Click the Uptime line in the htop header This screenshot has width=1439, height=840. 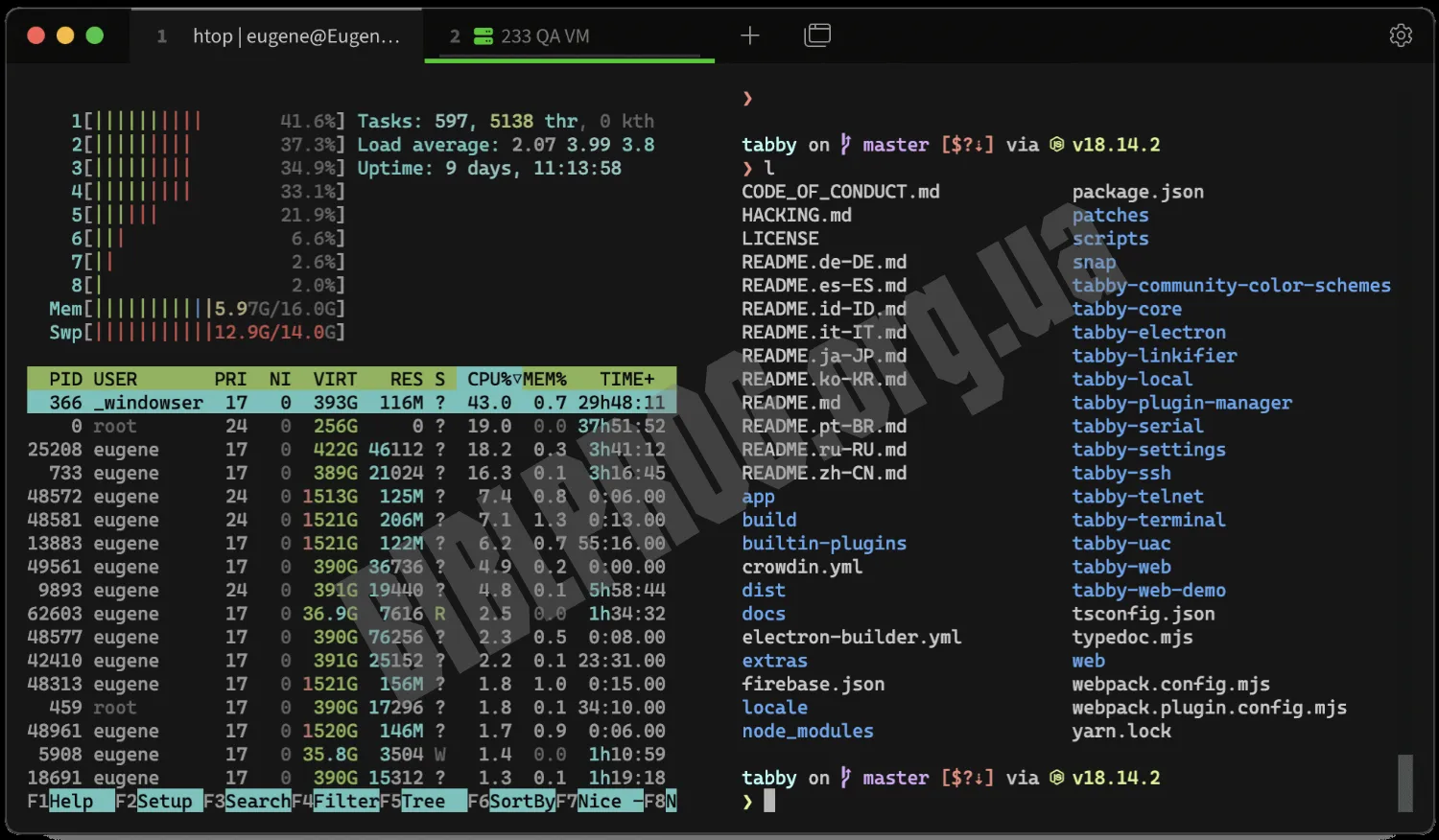pyautogui.click(x=489, y=168)
